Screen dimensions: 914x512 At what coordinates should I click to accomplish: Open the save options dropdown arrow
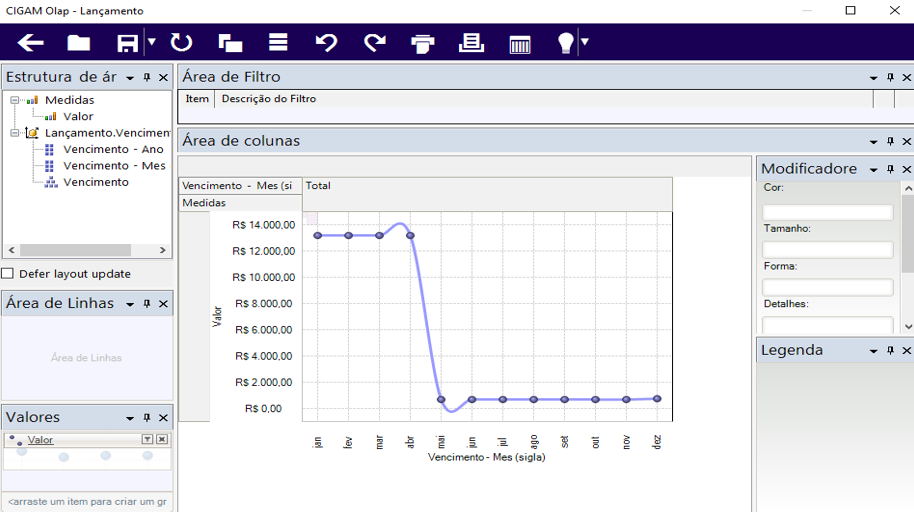coord(152,42)
